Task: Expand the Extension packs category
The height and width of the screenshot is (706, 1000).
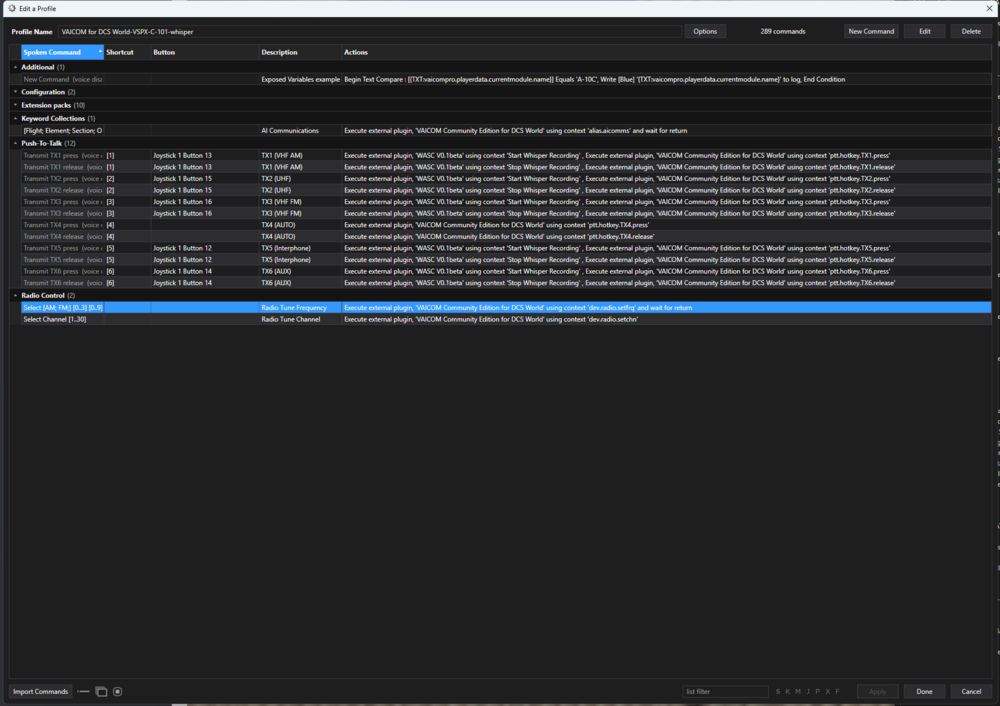Action: coord(15,105)
